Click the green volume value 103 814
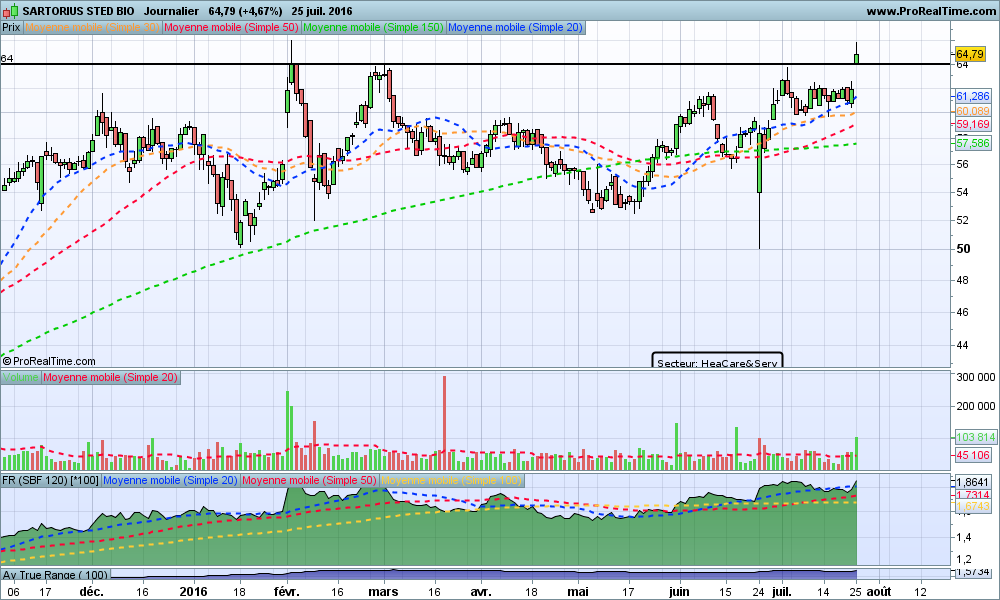 (x=976, y=437)
